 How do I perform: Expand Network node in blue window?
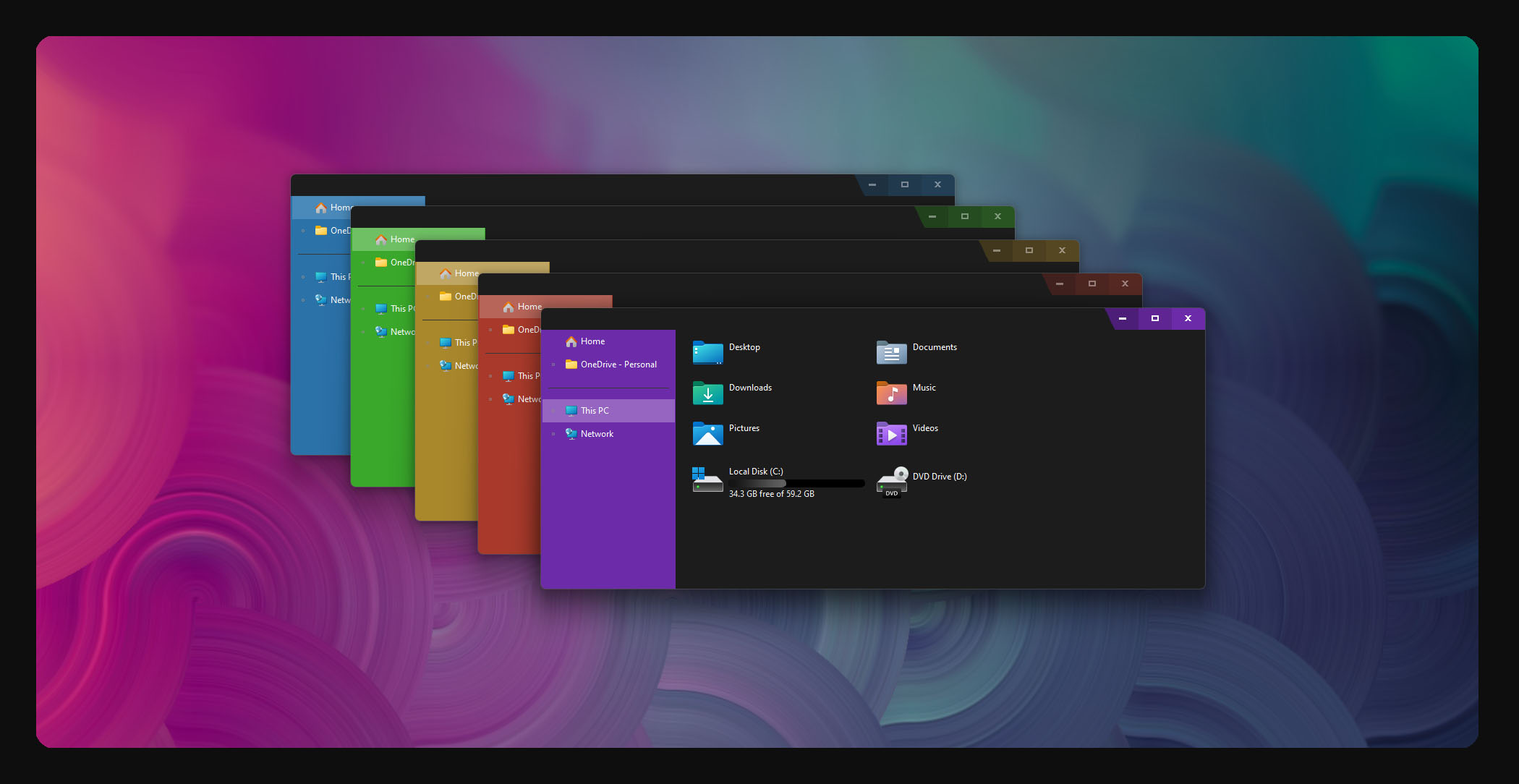point(303,300)
